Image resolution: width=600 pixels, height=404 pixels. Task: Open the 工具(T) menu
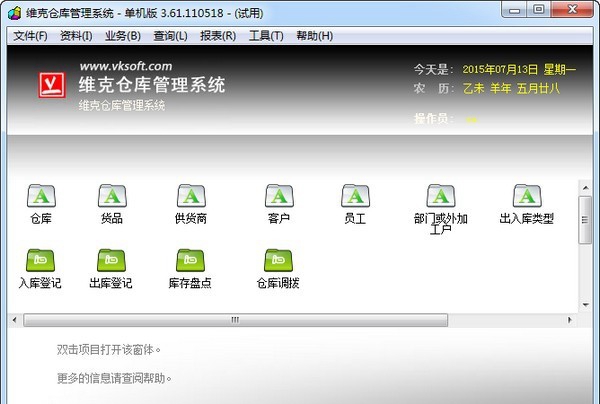click(x=266, y=36)
